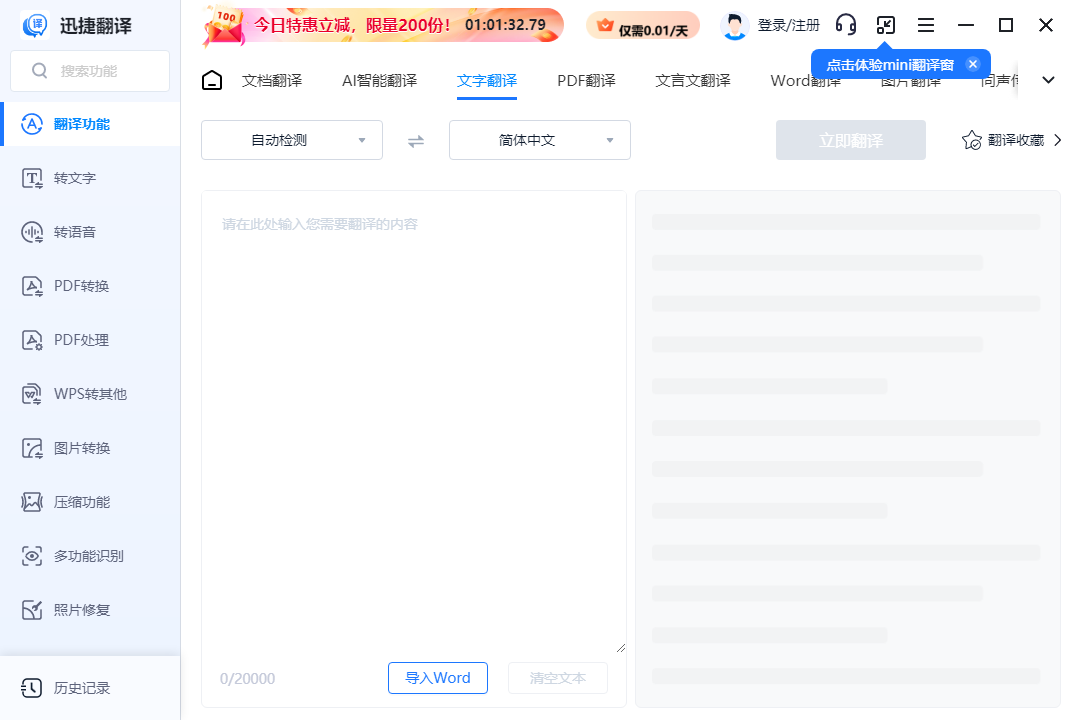Swap source and target languages
The width and height of the screenshot is (1080, 720).
tap(416, 141)
